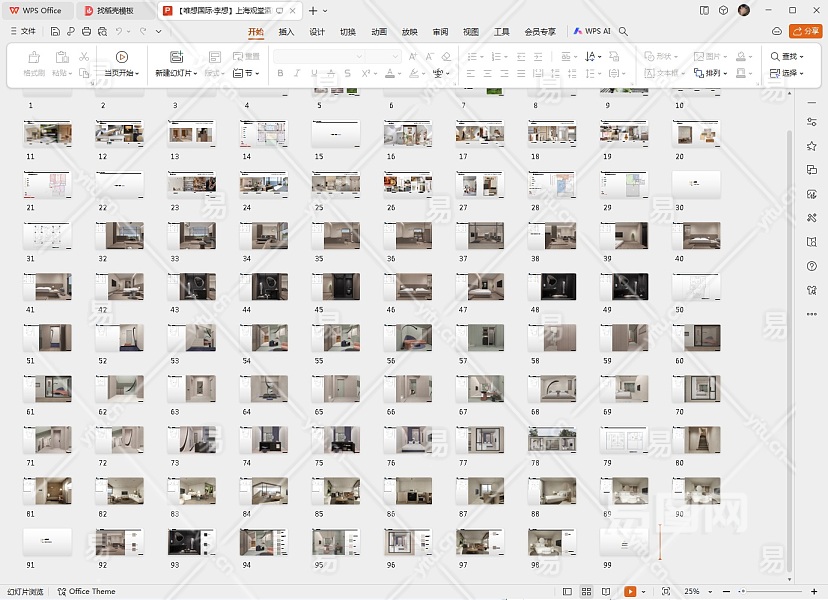The width and height of the screenshot is (828, 600).
Task: Click the fit-to-window icon near zoom percentage
Action: point(665,591)
